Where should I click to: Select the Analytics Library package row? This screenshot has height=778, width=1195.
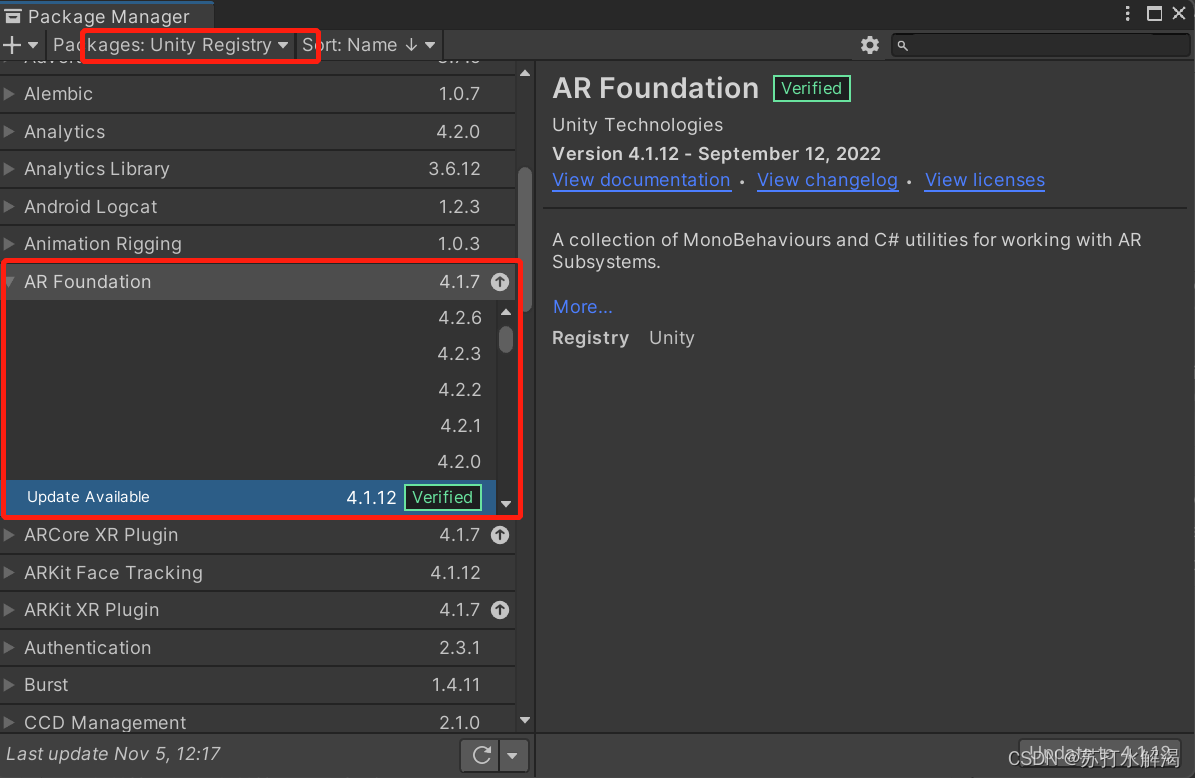[258, 168]
